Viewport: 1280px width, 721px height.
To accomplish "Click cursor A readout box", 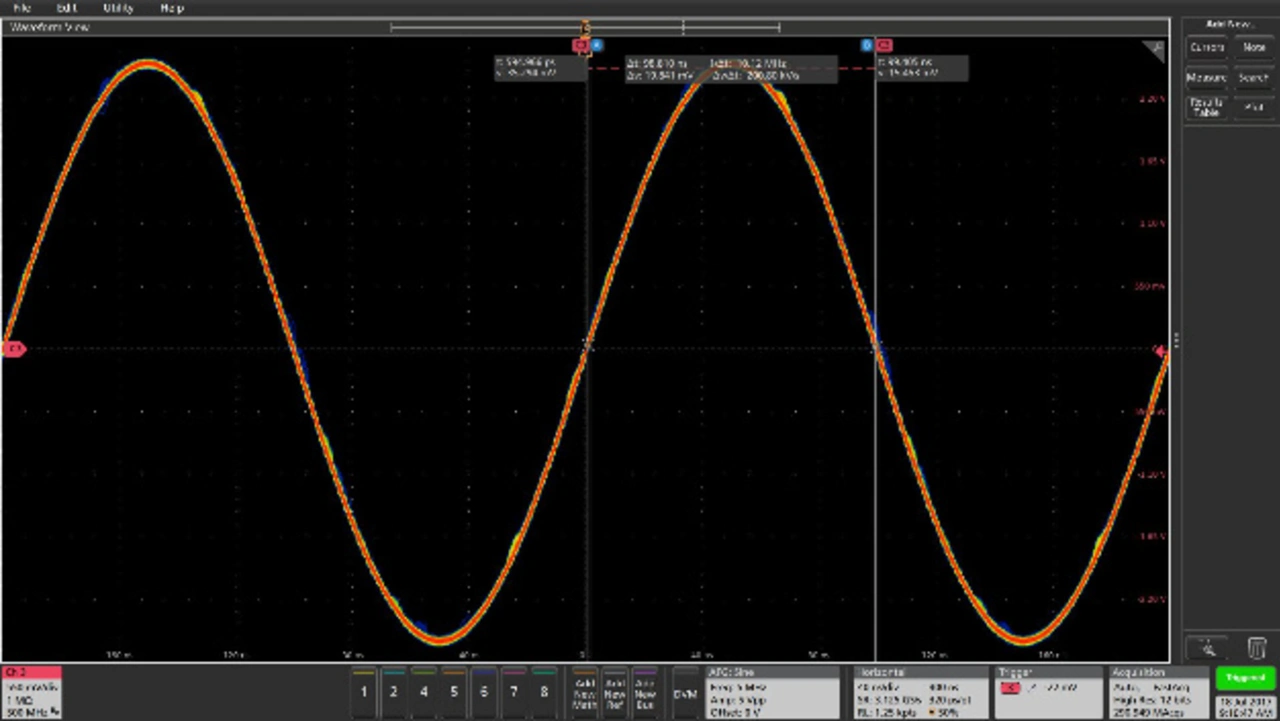I will (540, 68).
